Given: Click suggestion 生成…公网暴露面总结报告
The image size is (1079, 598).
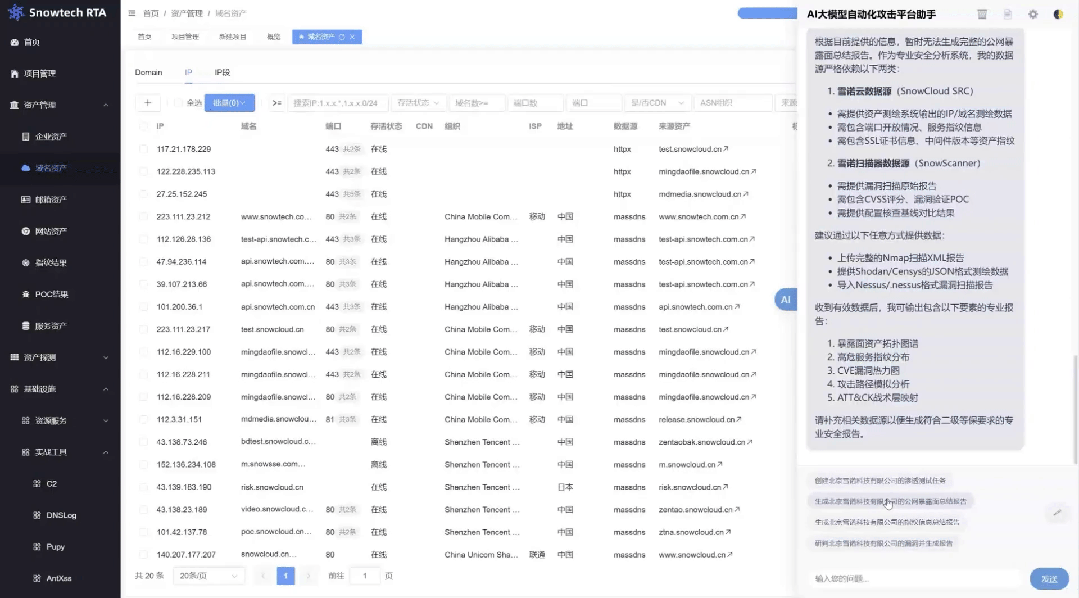Looking at the screenshot, I should click(x=890, y=501).
